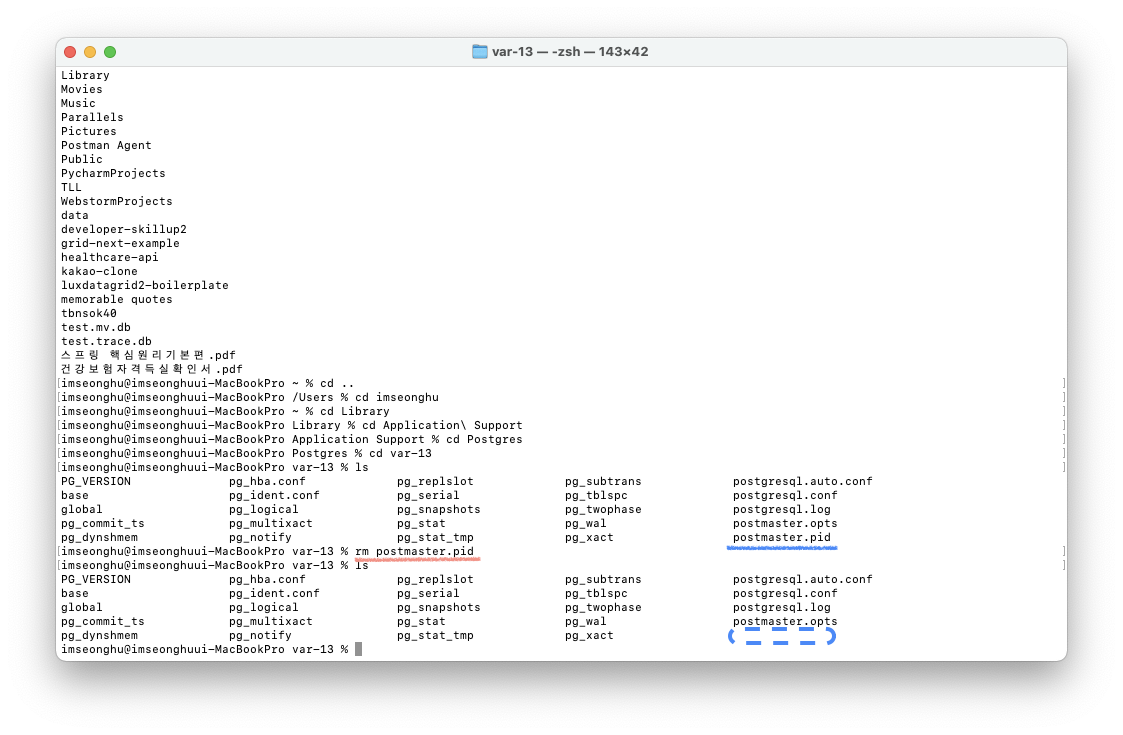
Task: Click the PycharmProjects folder name
Action: [113, 173]
